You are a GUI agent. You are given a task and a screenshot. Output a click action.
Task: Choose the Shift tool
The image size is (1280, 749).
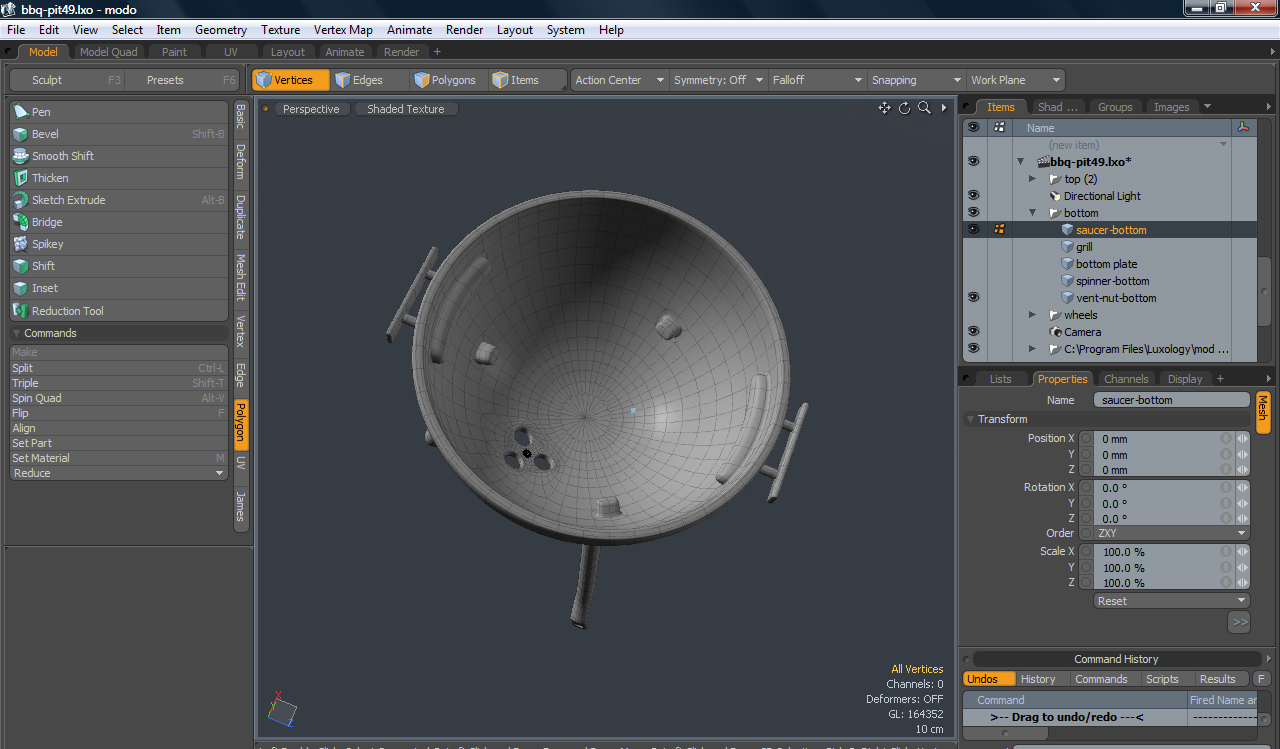[119, 266]
